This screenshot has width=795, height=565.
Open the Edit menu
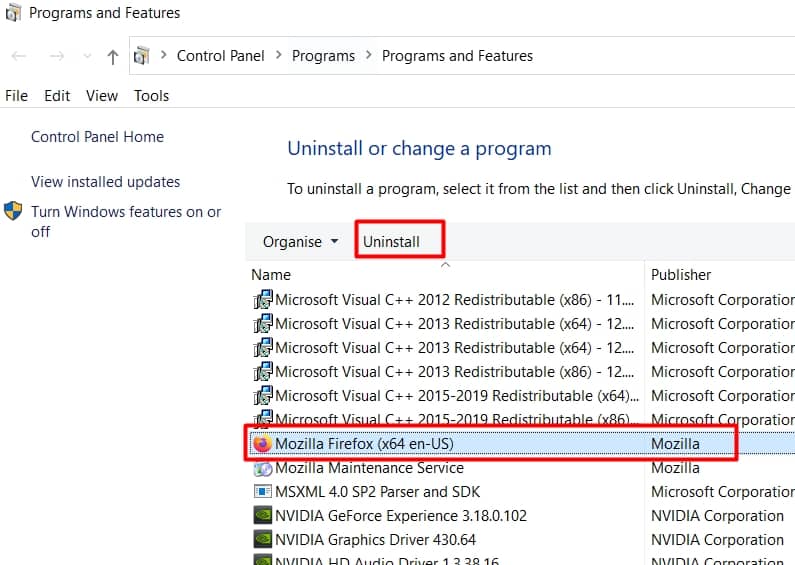tap(57, 95)
